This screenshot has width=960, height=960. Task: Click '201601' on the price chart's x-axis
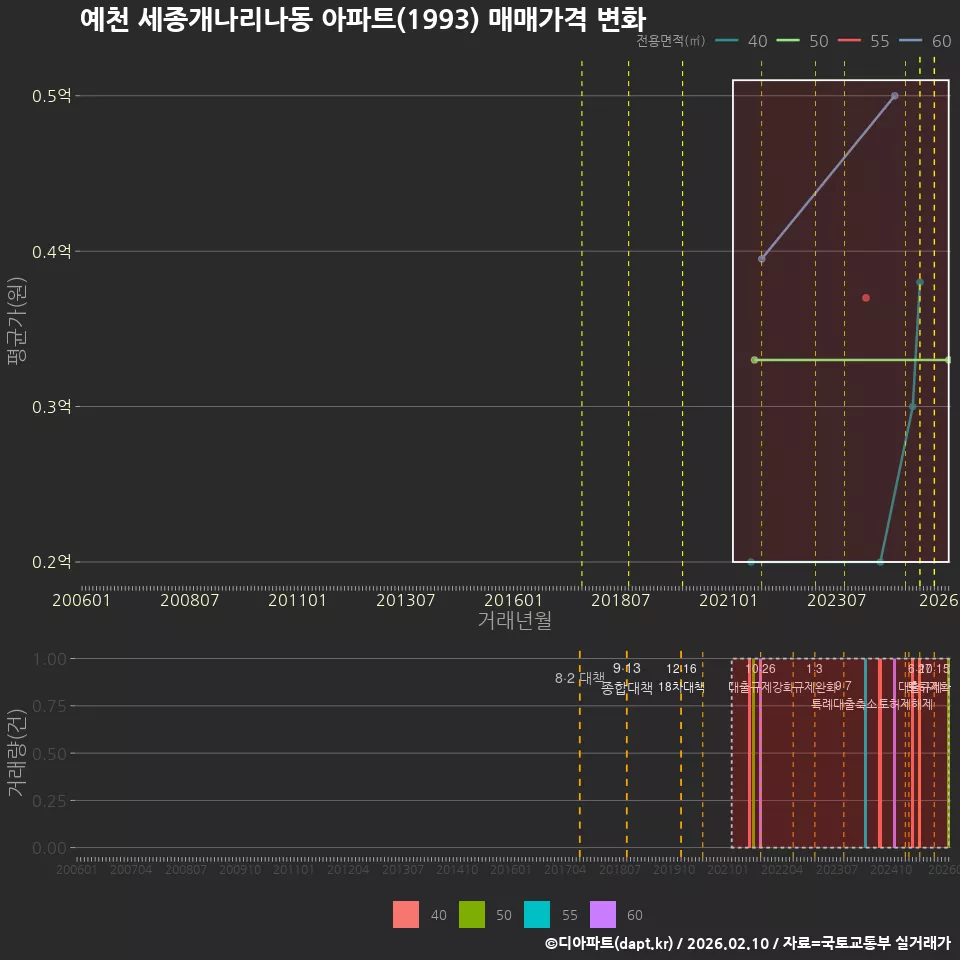(x=513, y=600)
